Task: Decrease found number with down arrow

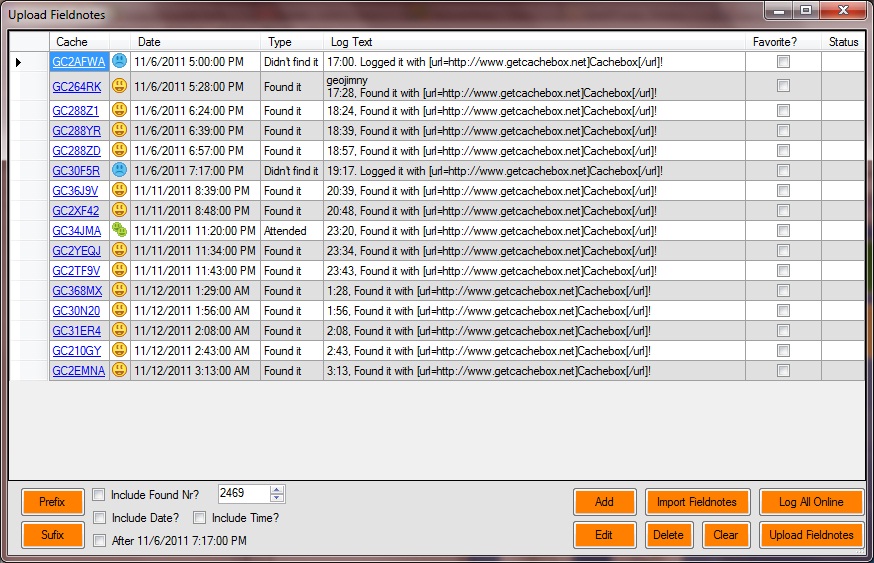Action: (x=276, y=498)
